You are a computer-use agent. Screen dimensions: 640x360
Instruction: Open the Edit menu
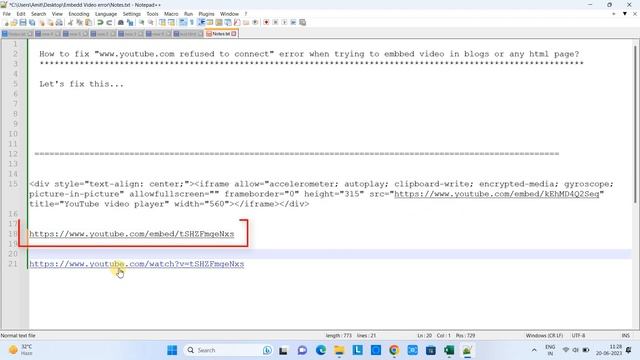click(x=21, y=14)
